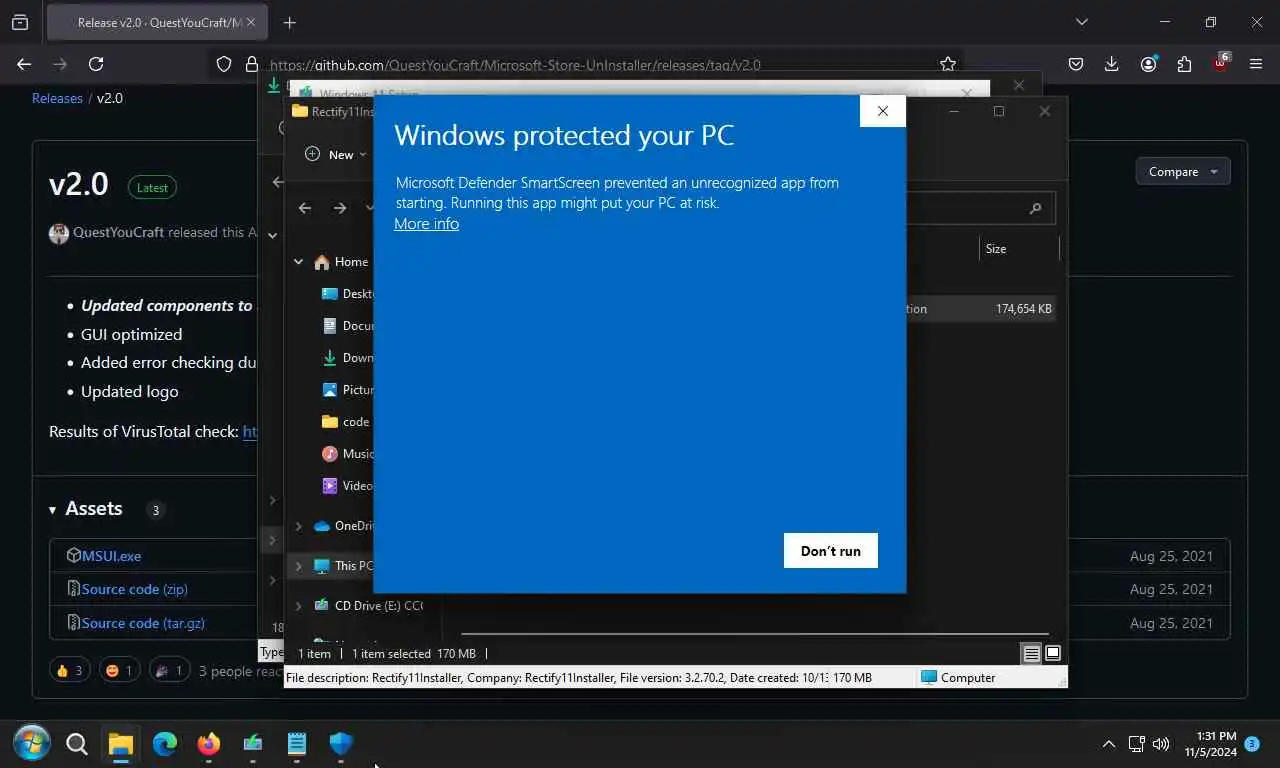Go forward in File Explorer navigation
The height and width of the screenshot is (768, 1280).
coord(340,208)
